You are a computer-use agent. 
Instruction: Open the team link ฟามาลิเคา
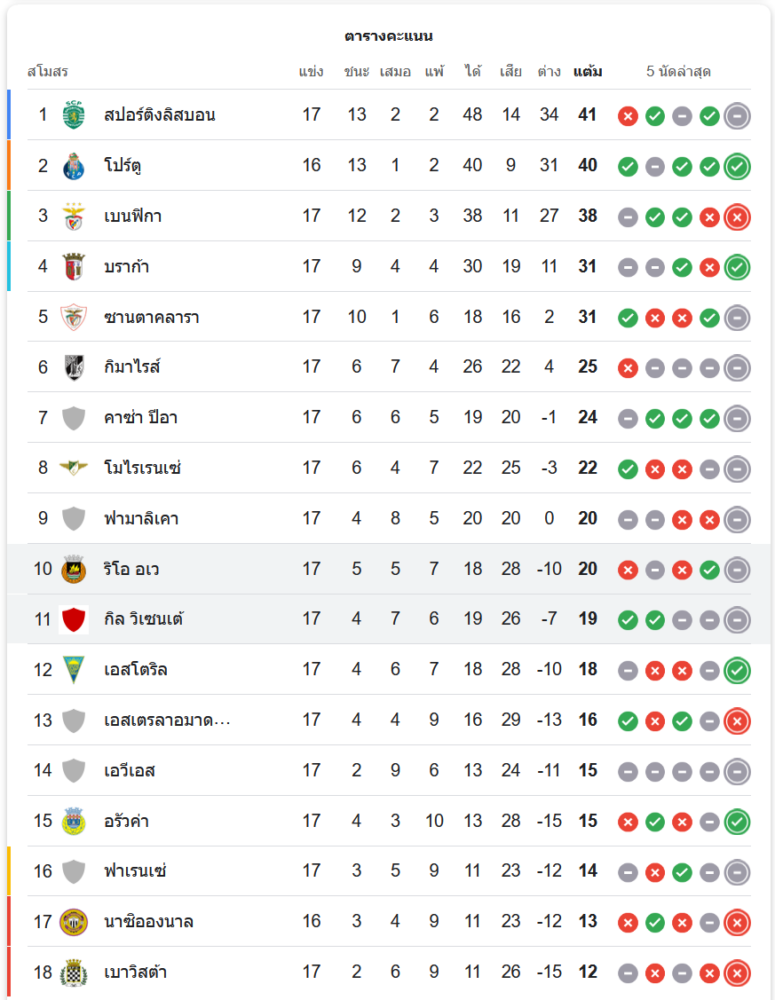(x=141, y=518)
